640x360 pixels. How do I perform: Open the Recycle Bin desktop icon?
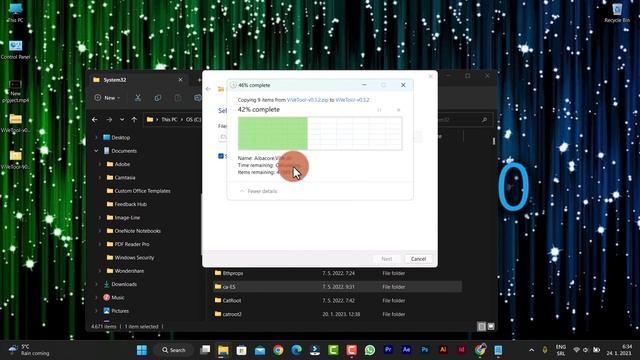pos(617,13)
